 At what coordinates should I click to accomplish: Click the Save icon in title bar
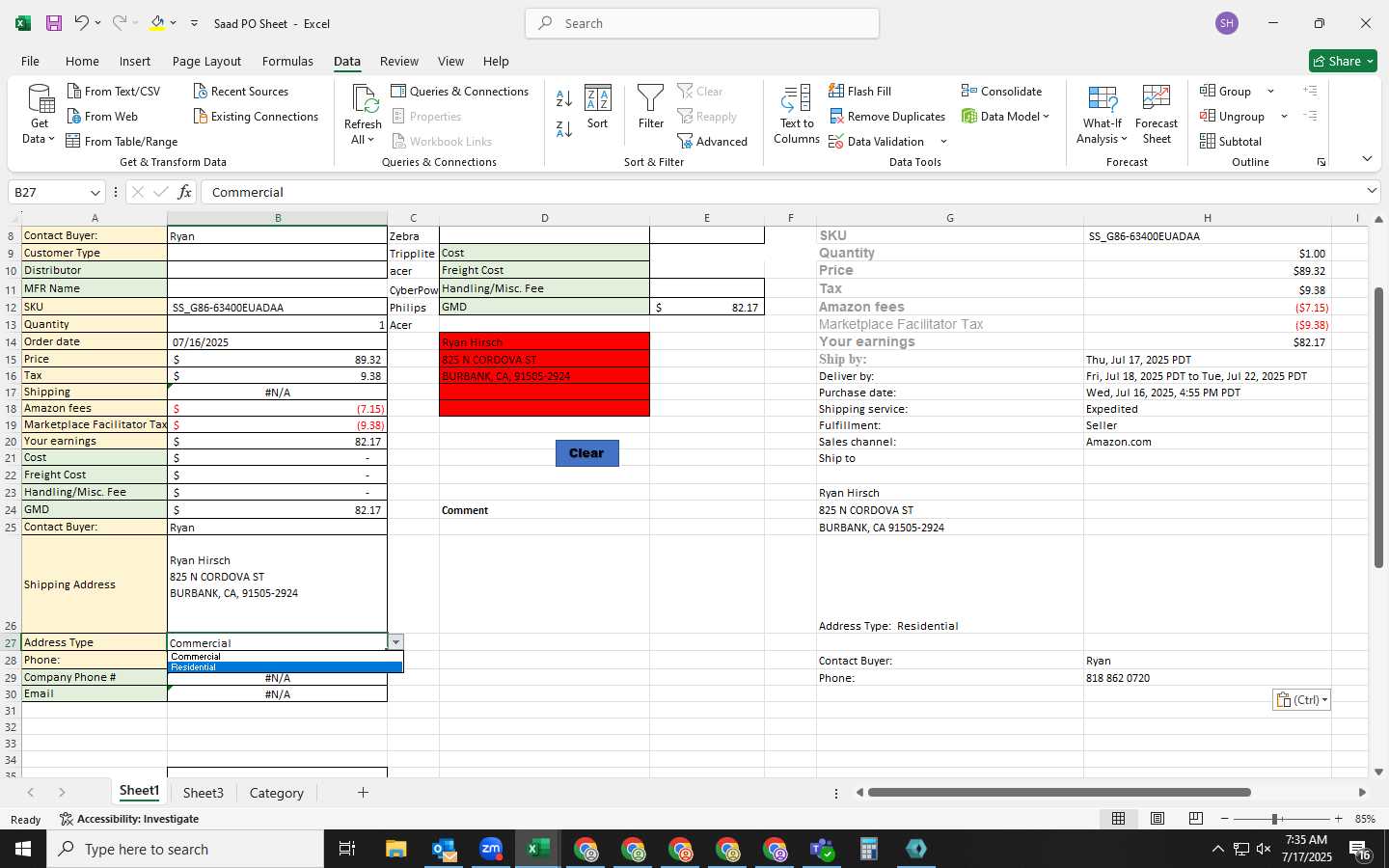pos(54,23)
